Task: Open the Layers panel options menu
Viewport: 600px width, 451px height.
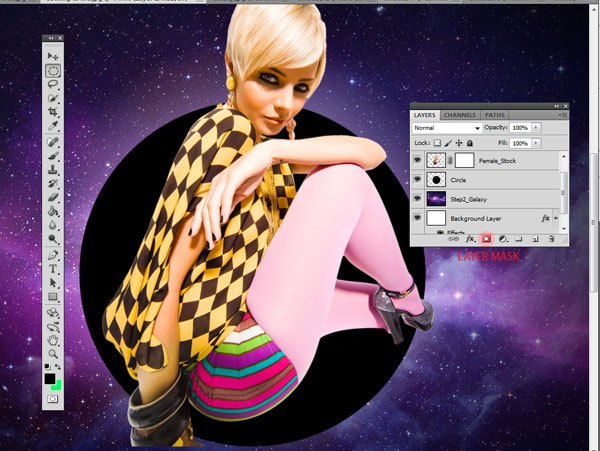Action: 562,115
